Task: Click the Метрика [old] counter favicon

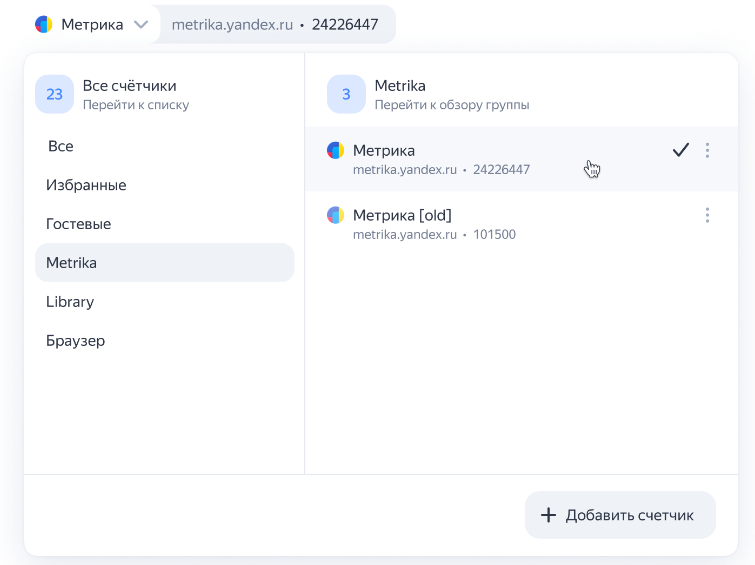Action: [x=336, y=215]
